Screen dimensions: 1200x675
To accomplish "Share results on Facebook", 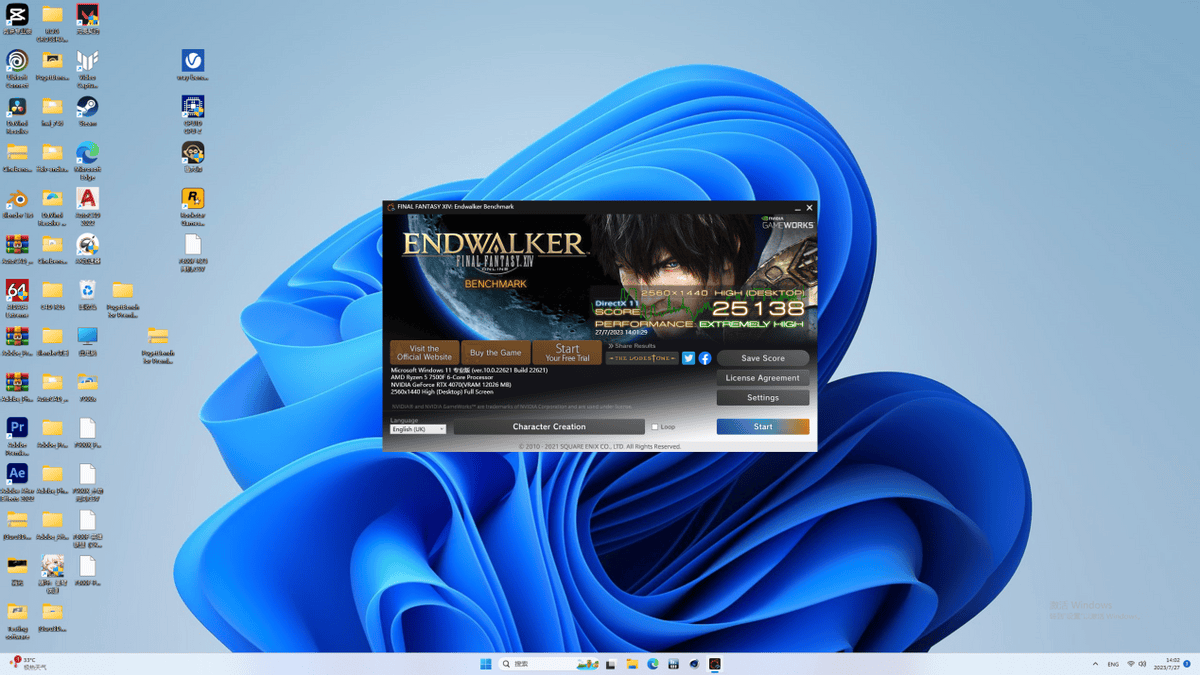I will (705, 358).
